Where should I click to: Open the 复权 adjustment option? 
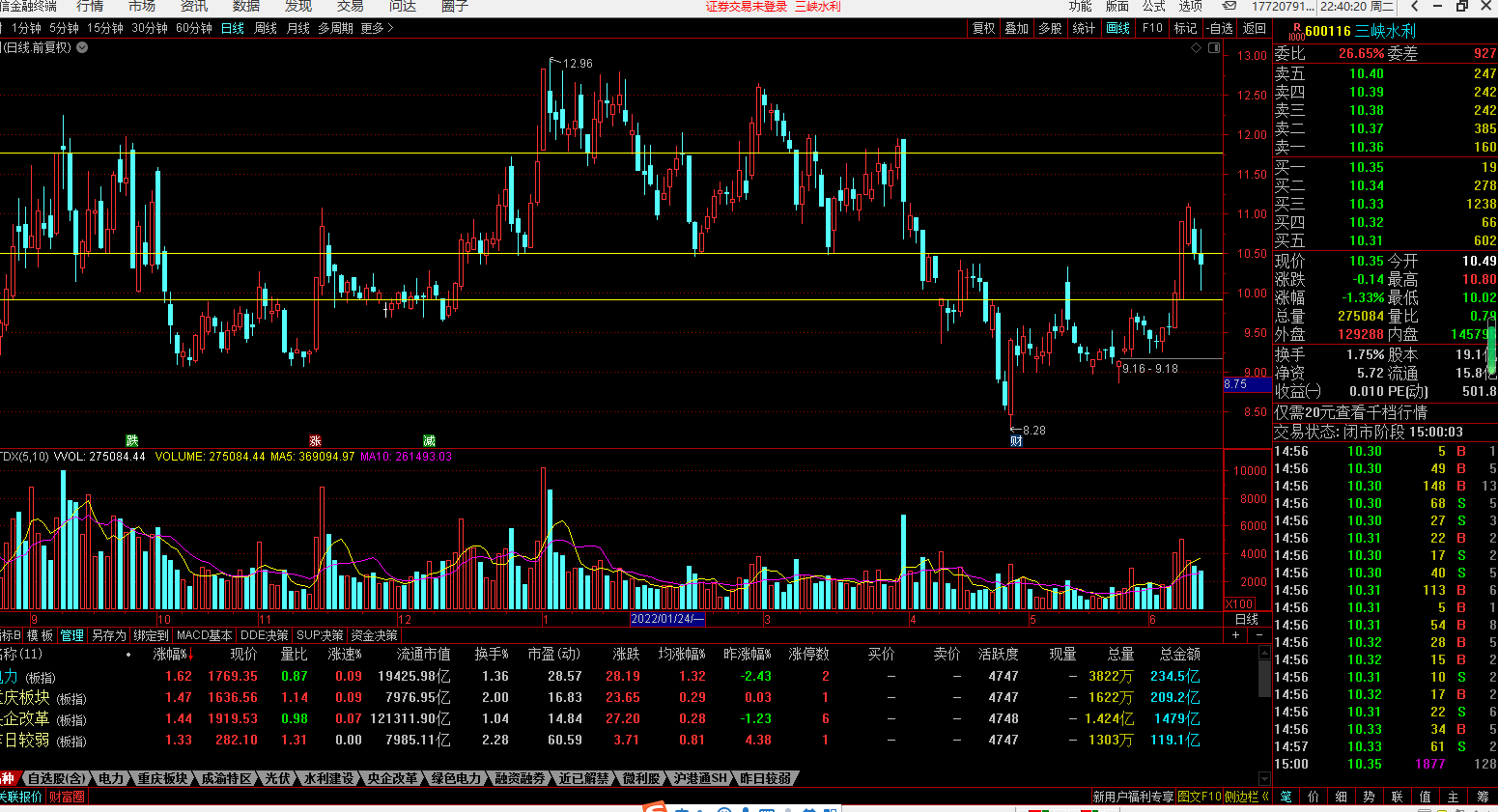[x=984, y=29]
